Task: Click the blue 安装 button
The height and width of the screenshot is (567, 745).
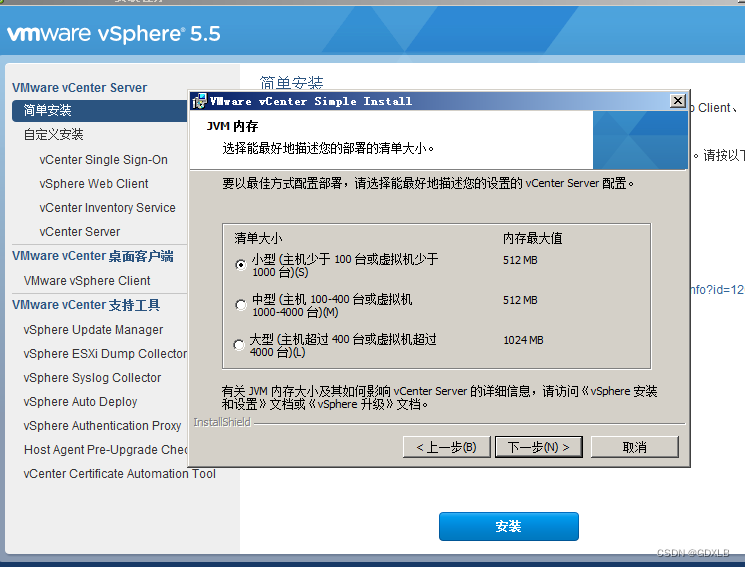Action: (x=508, y=526)
